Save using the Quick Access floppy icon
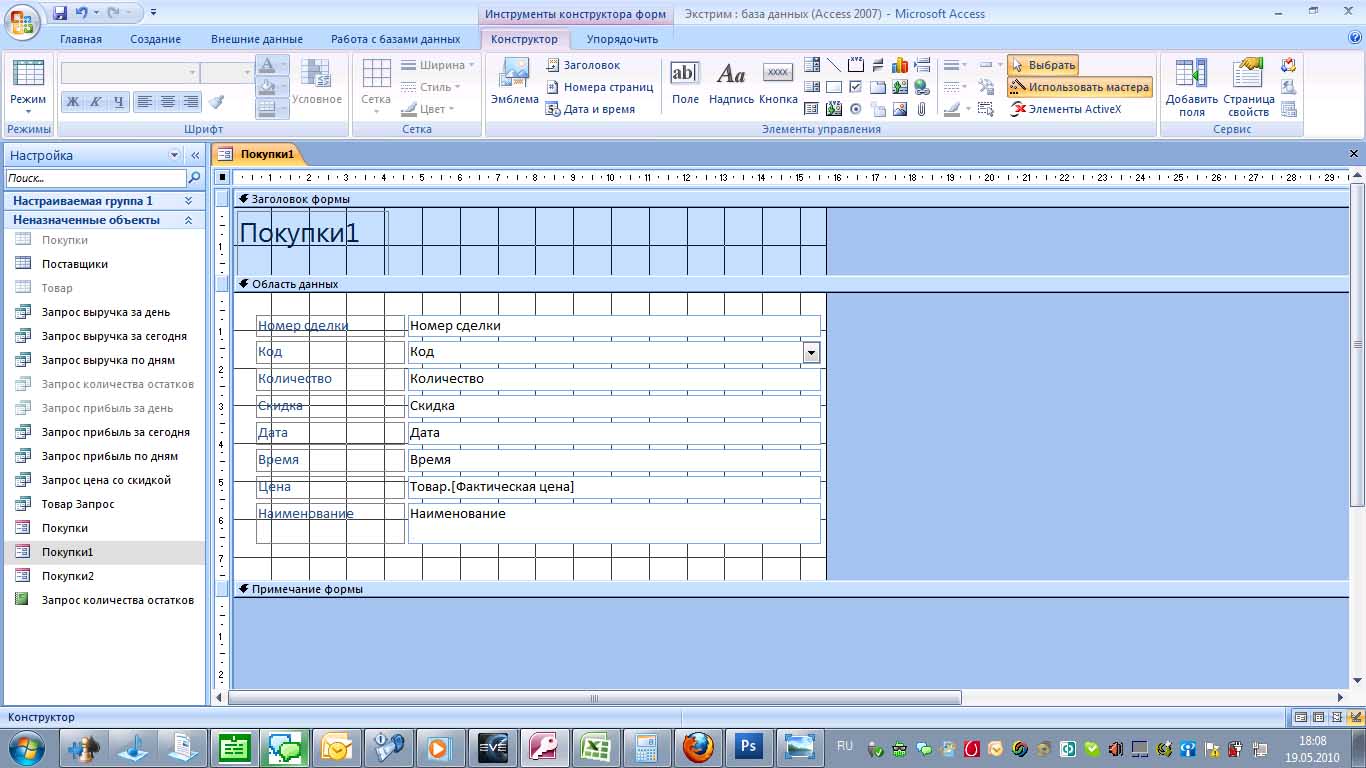 point(60,13)
